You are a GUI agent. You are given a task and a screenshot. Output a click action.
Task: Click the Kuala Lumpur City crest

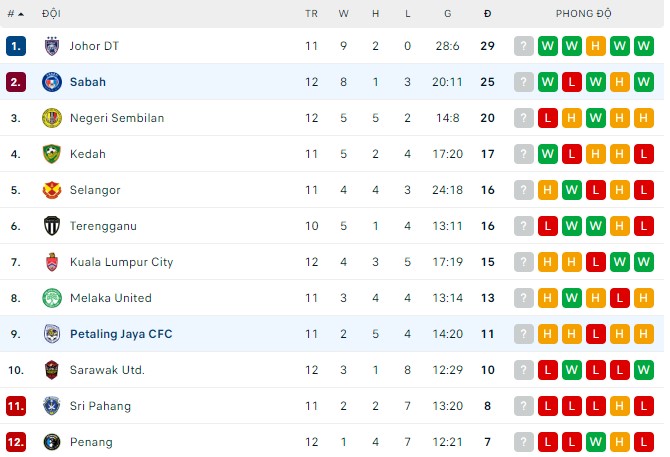click(52, 262)
